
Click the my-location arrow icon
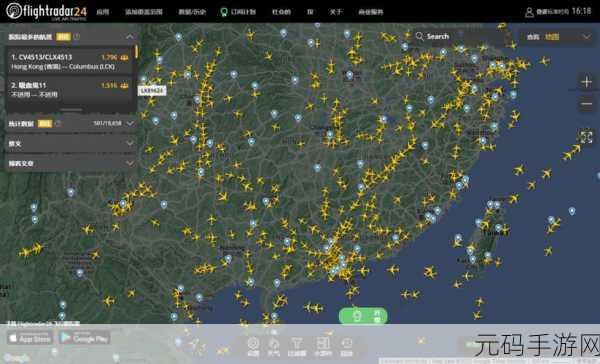coord(195,344)
